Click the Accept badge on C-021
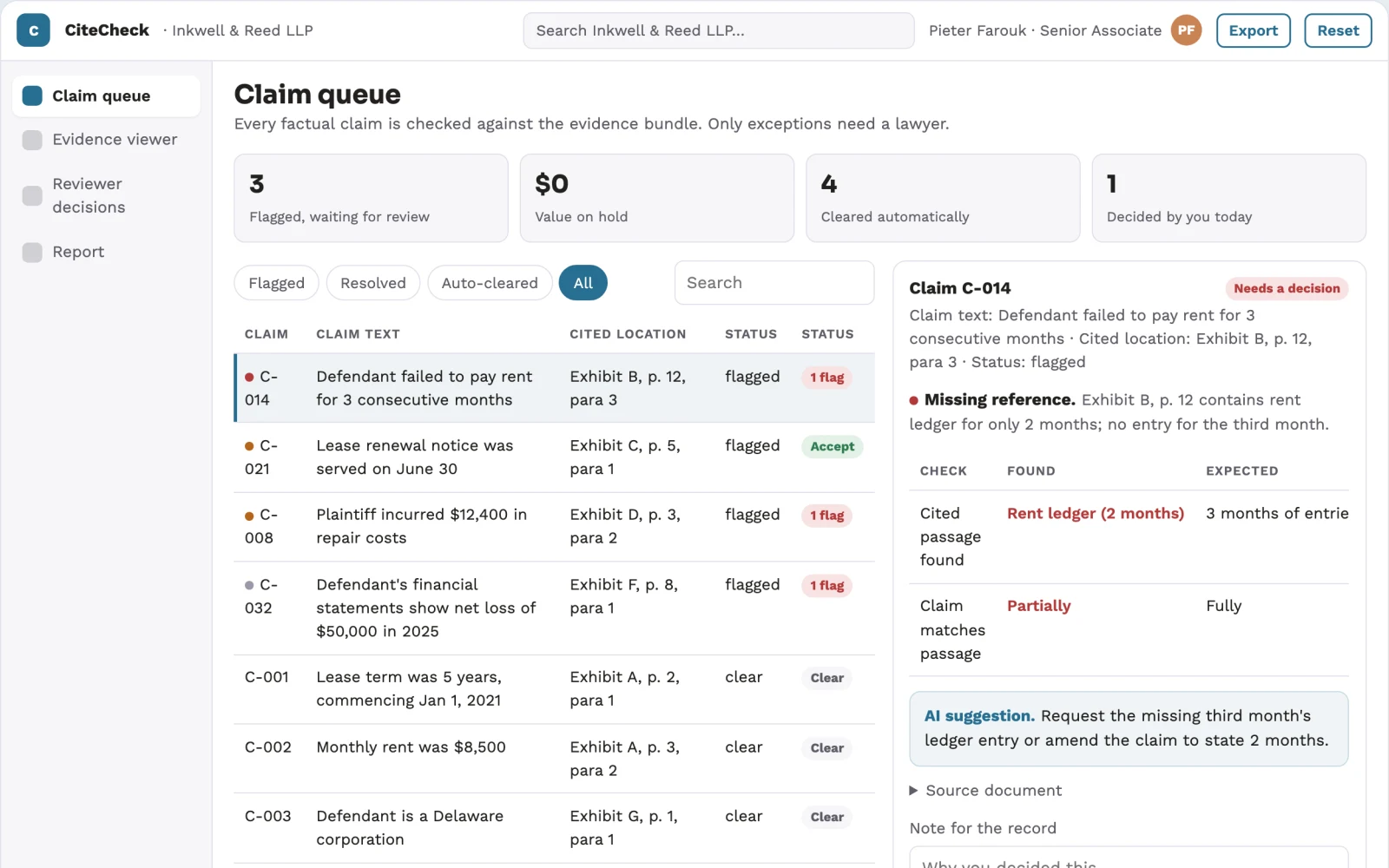 click(x=833, y=446)
